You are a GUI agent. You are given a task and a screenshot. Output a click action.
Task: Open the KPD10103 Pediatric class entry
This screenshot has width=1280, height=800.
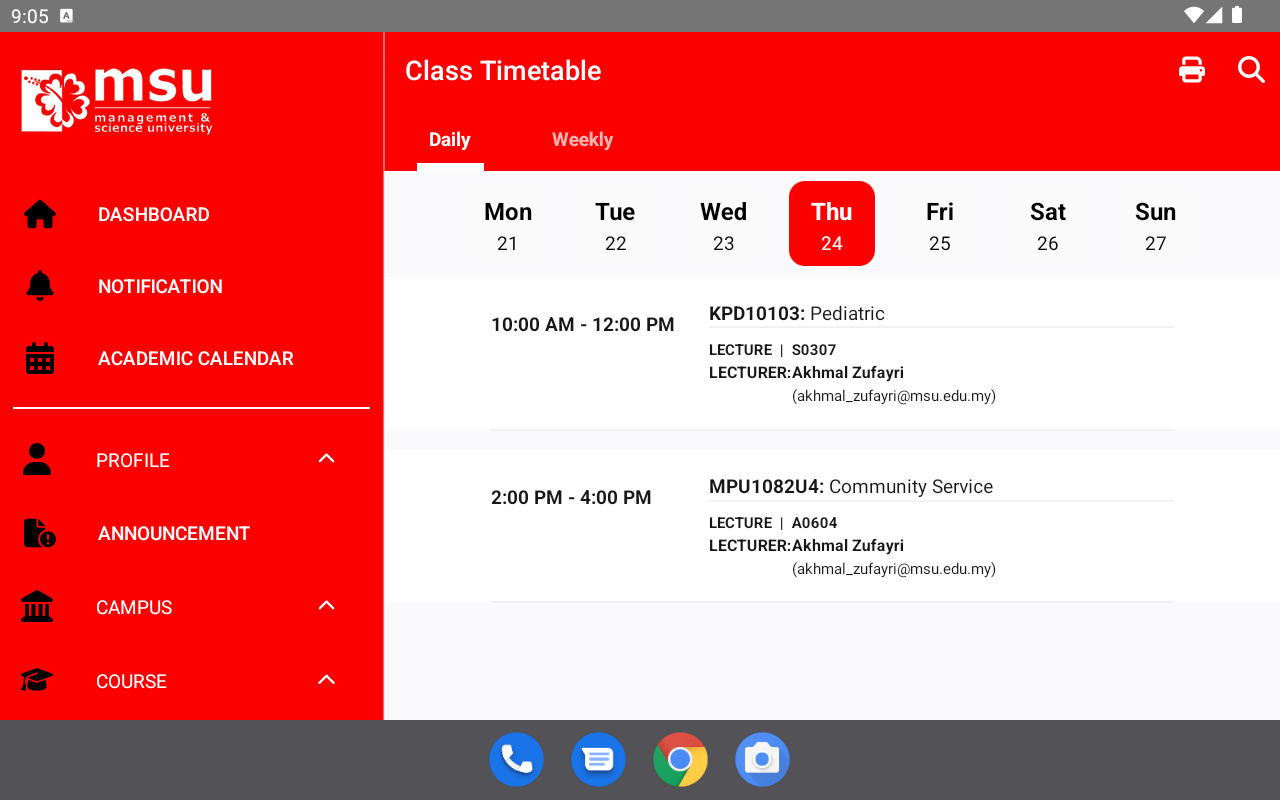pyautogui.click(x=831, y=354)
